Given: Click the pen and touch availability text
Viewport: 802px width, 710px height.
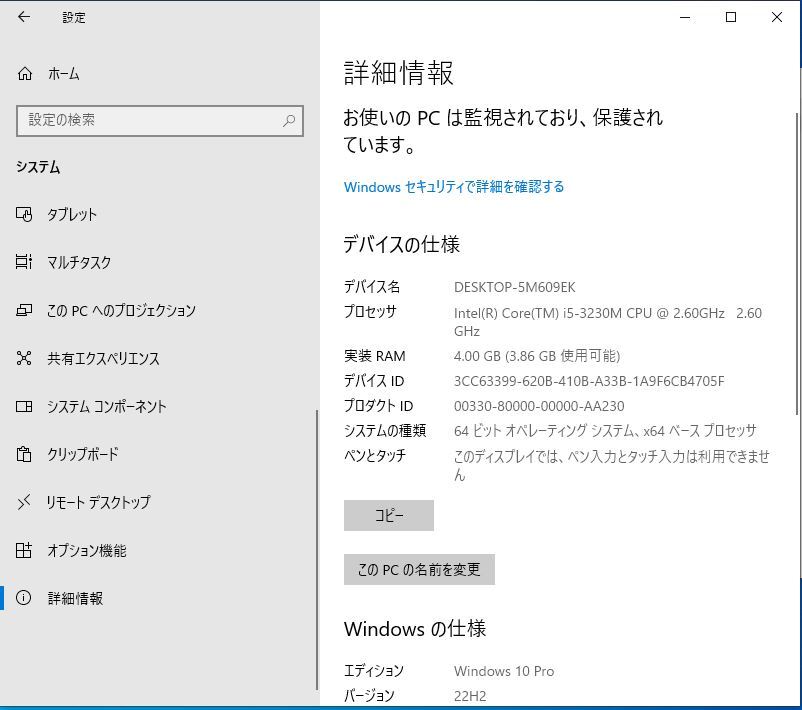Looking at the screenshot, I should [612, 465].
